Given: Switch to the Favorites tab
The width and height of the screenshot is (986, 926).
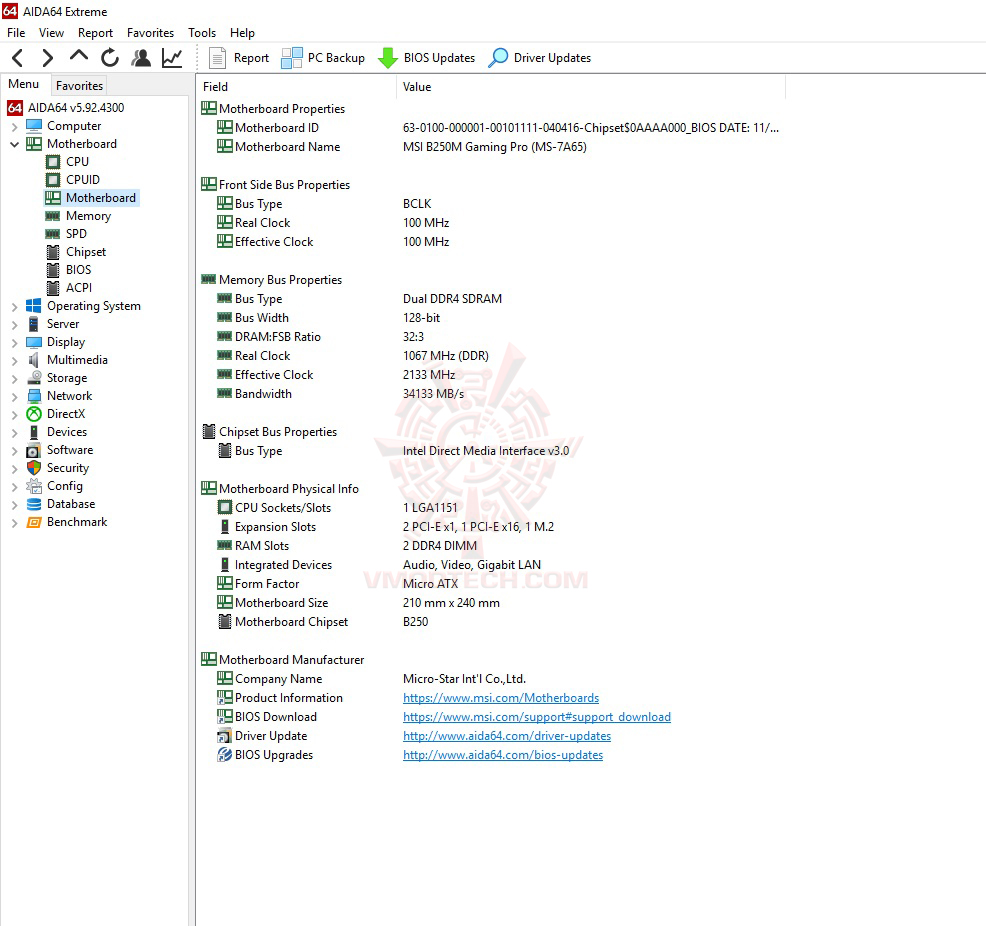Looking at the screenshot, I should (79, 85).
